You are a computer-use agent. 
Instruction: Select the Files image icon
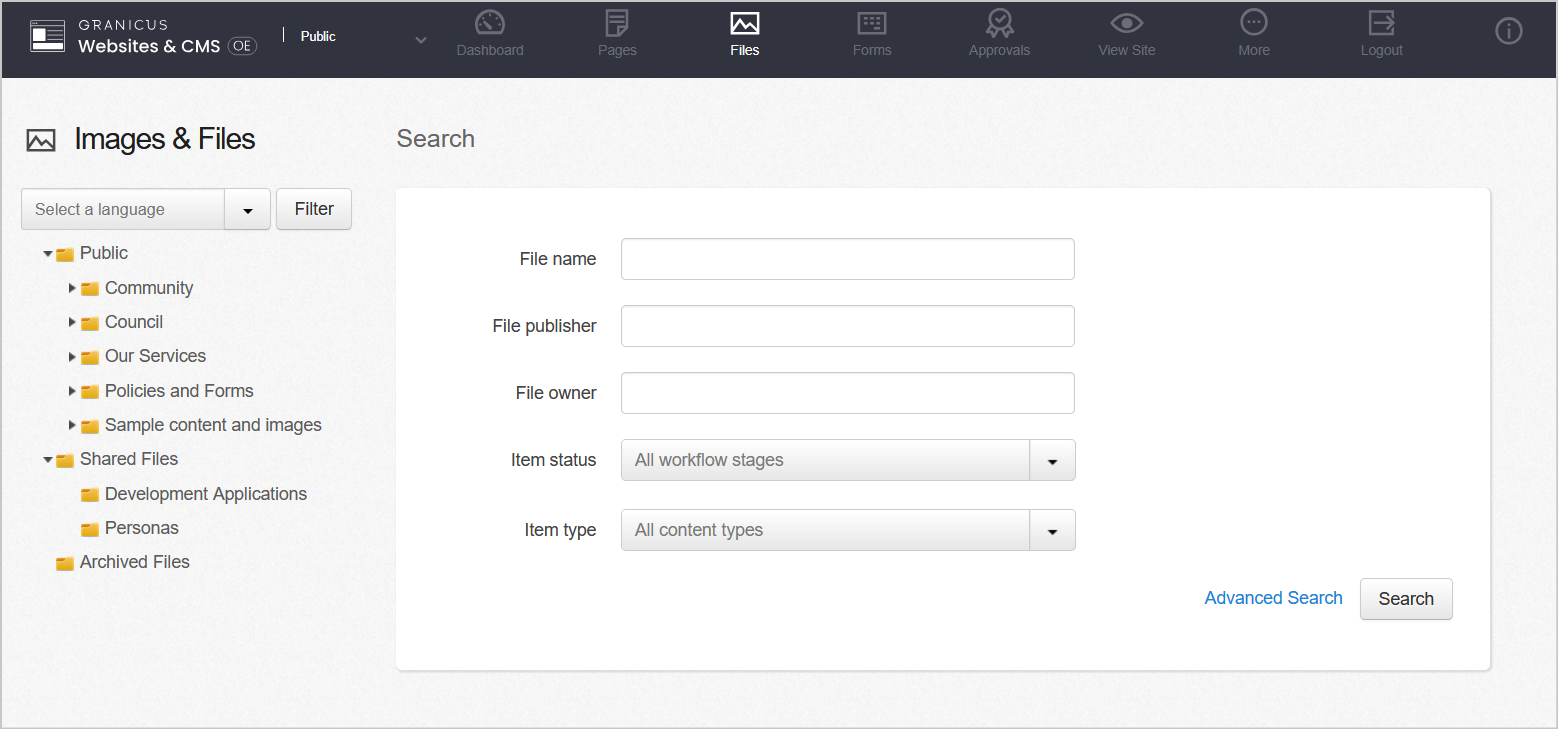745,23
